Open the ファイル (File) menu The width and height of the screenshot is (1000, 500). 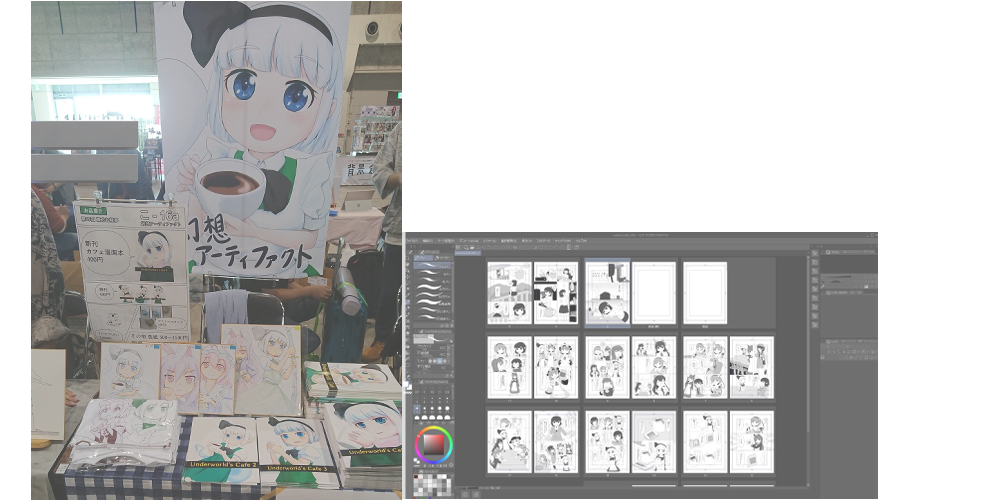412,241
